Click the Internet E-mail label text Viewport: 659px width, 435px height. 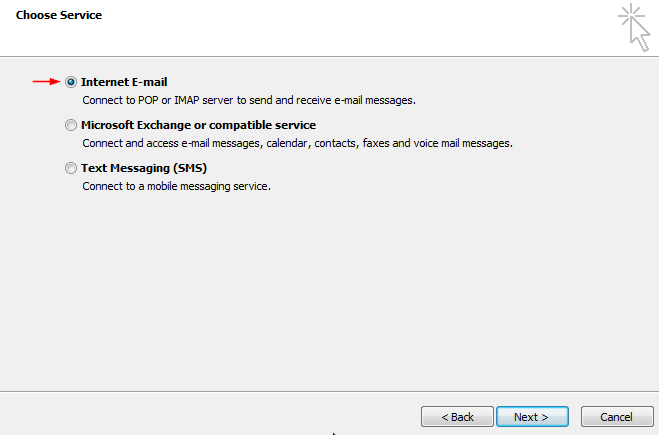(124, 82)
